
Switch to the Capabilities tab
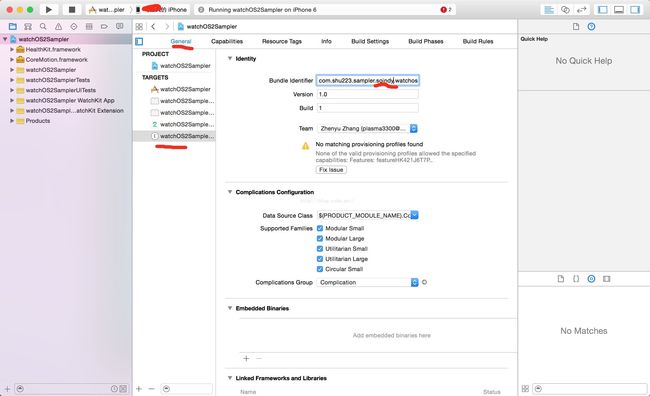227,41
